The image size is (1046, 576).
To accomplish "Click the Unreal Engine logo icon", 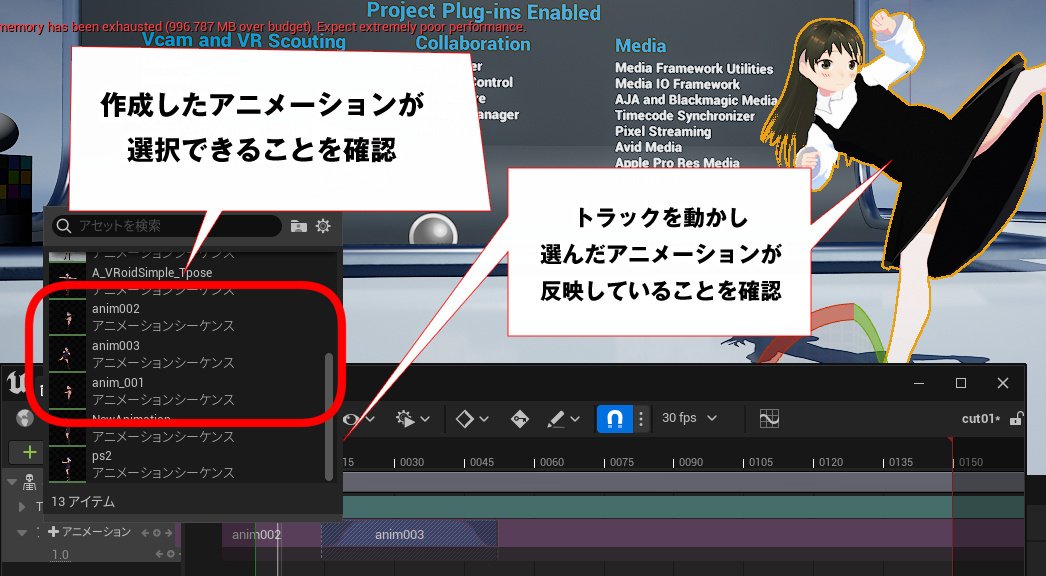I will tap(16, 384).
